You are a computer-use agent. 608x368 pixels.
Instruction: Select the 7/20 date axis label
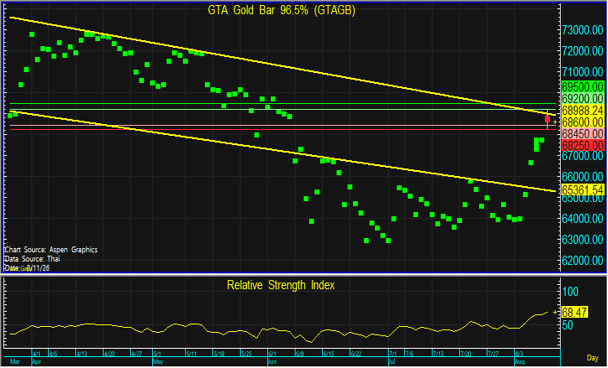[x=466, y=354]
